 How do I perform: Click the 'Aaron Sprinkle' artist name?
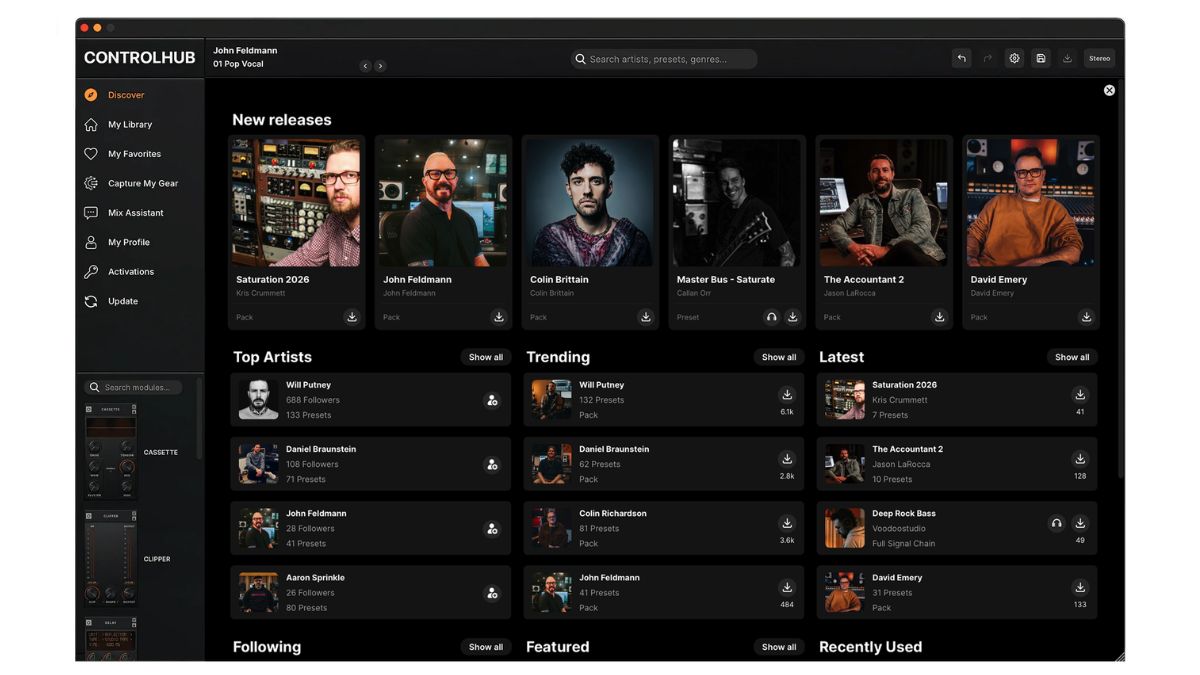[315, 578]
